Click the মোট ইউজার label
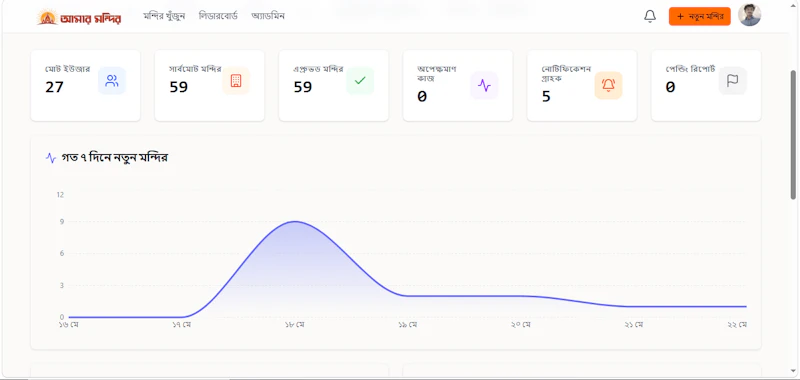 click(67, 69)
